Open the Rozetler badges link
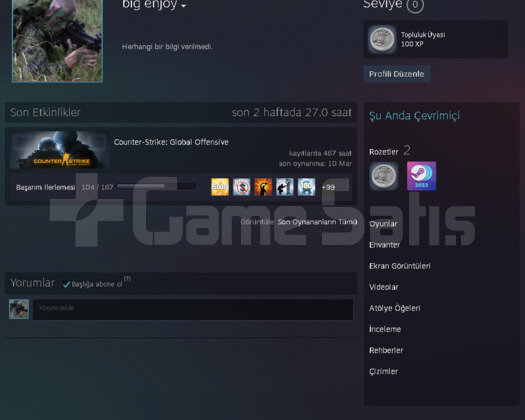This screenshot has height=420, width=525. (383, 152)
